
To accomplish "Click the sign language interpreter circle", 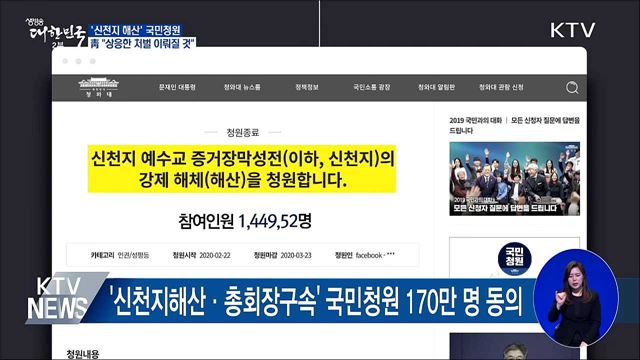I will pos(576,298).
